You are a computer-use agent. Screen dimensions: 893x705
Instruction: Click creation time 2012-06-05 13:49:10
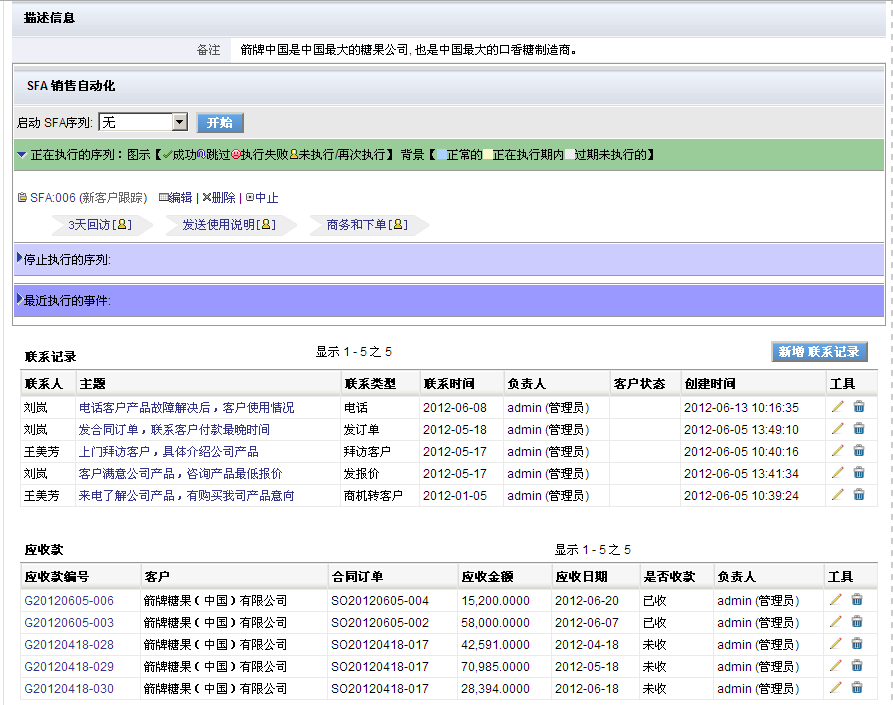[x=741, y=429]
